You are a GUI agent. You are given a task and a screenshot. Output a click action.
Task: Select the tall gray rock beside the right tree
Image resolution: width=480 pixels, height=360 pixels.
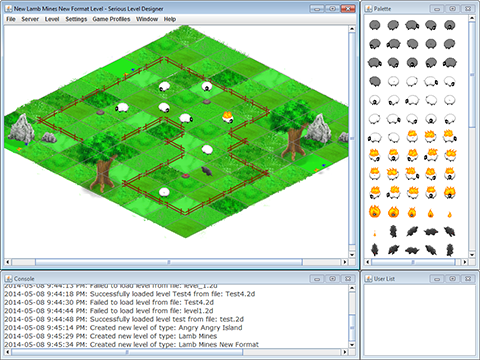pos(318,128)
